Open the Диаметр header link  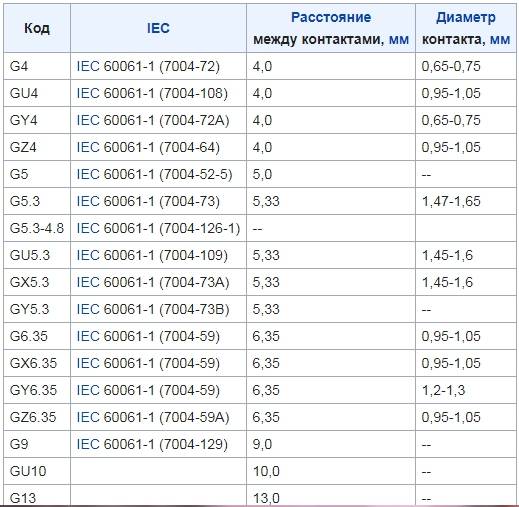(466, 17)
